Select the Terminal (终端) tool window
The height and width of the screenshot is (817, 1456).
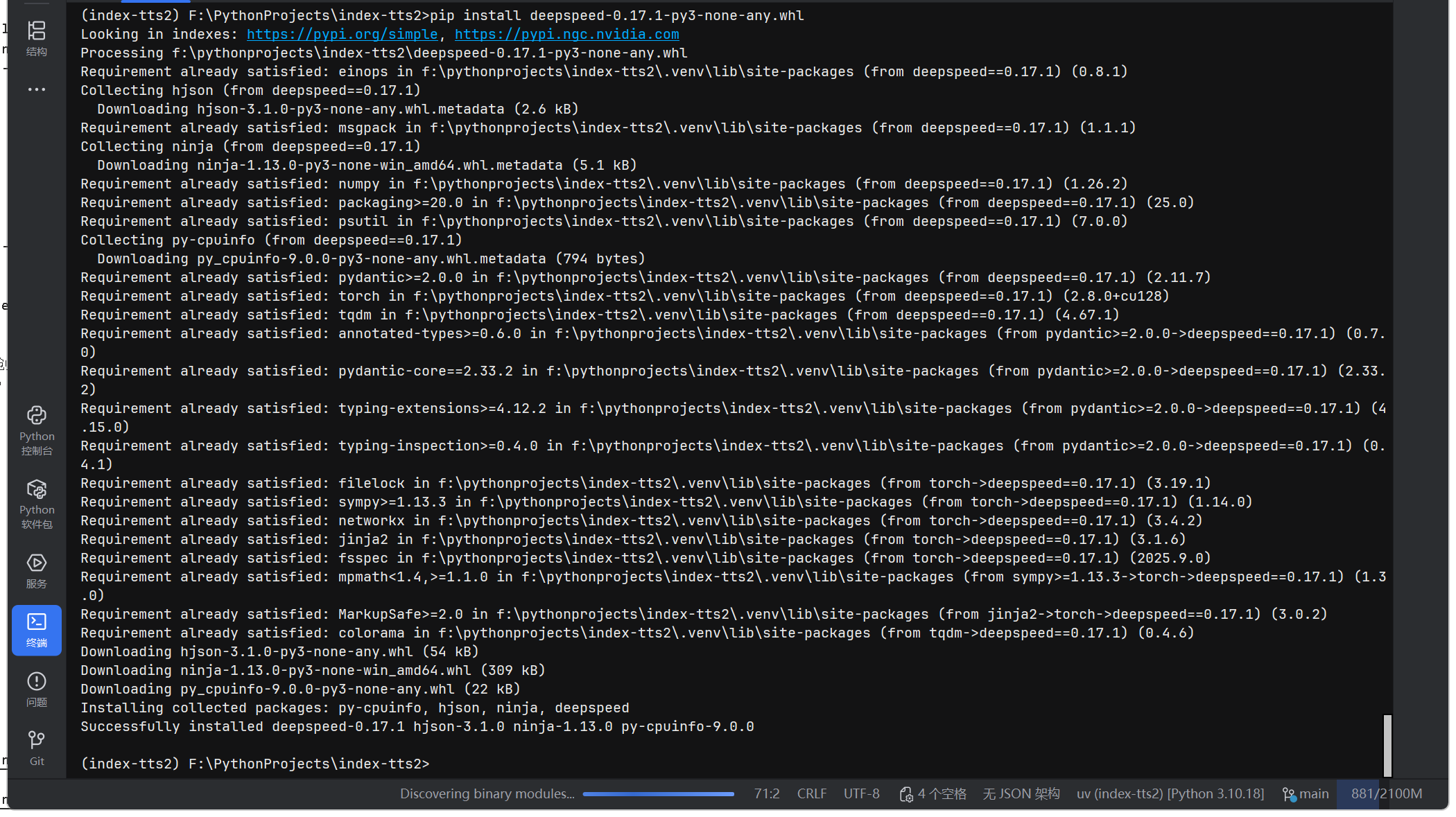(x=37, y=630)
